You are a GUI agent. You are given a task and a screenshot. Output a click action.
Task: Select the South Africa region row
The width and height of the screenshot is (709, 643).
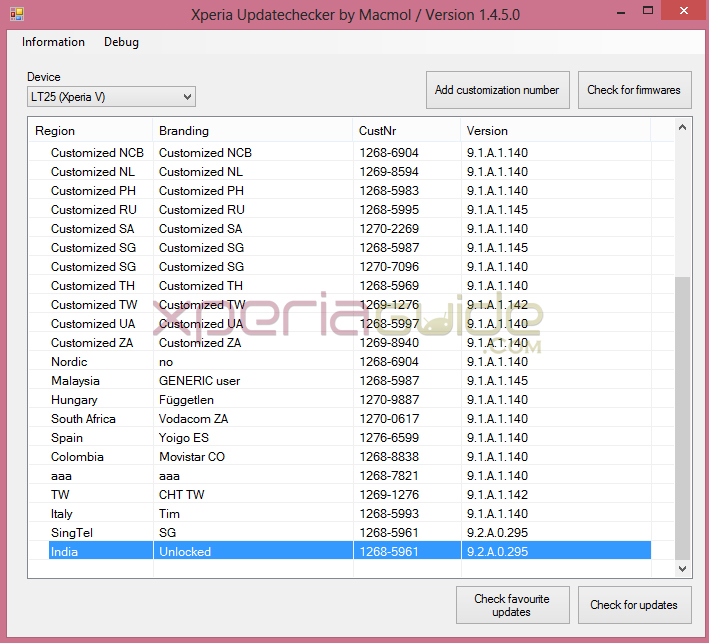tap(340, 419)
